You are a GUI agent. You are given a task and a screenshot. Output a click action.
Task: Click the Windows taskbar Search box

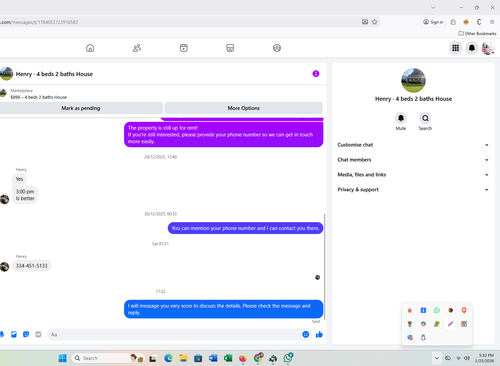coord(108,358)
